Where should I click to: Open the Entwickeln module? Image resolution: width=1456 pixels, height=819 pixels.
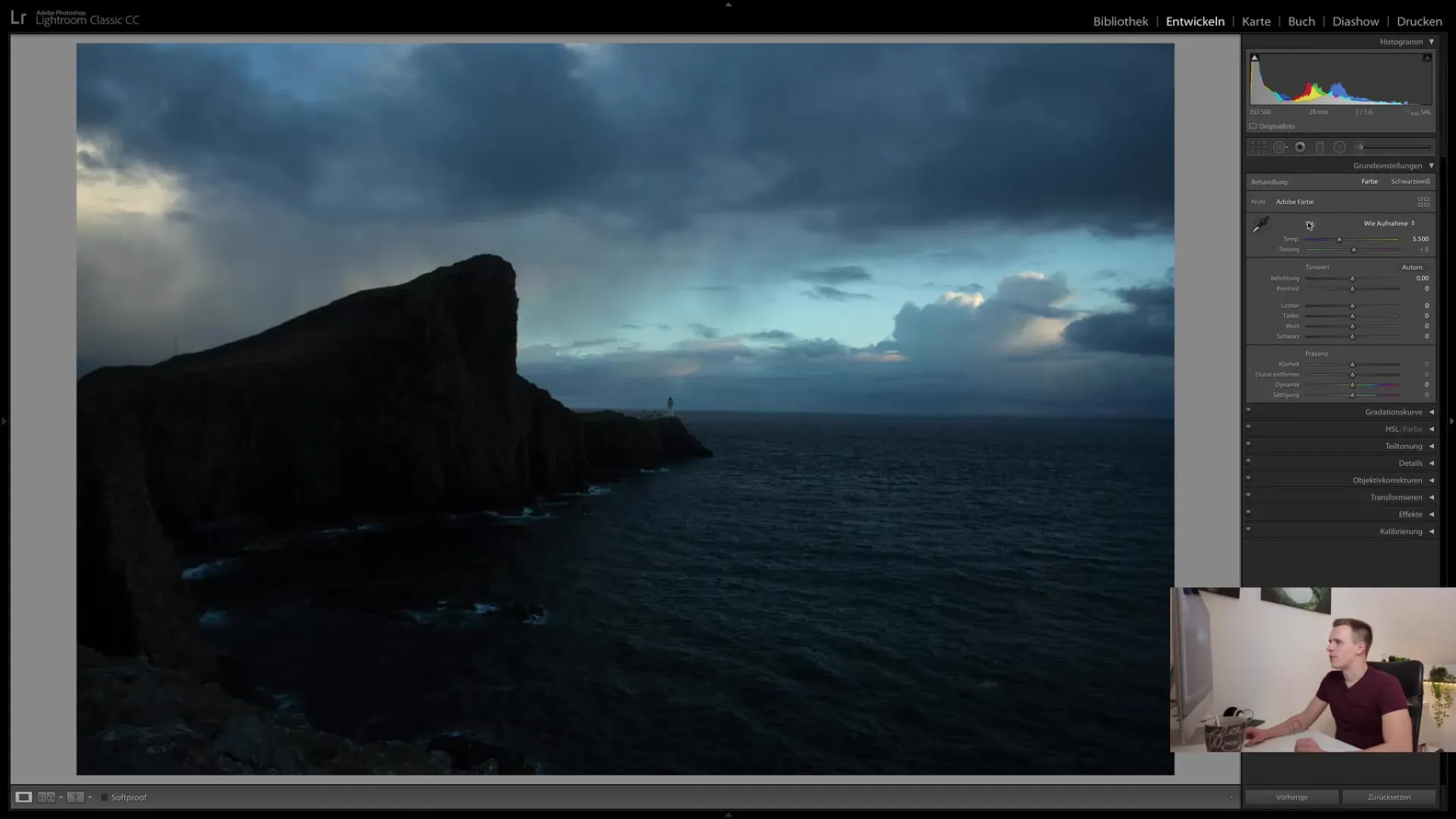coord(1195,21)
